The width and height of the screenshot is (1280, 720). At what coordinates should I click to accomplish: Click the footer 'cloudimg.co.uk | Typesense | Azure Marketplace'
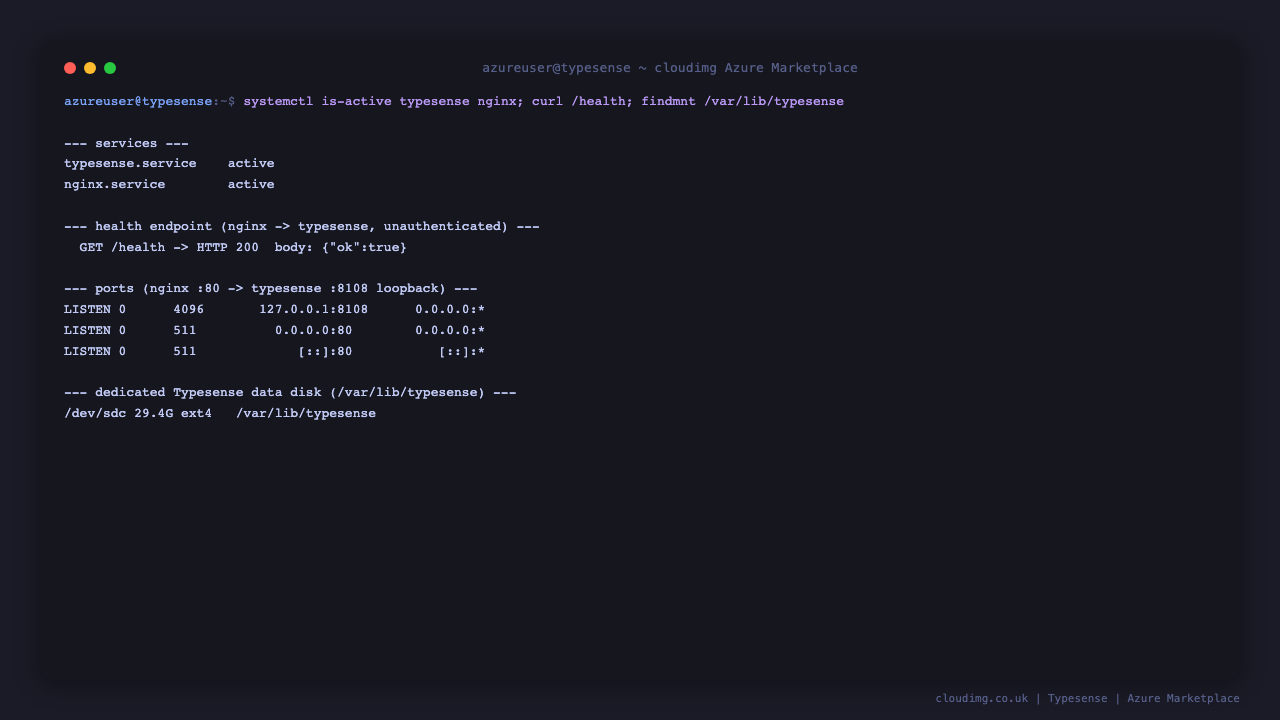[x=1088, y=699]
